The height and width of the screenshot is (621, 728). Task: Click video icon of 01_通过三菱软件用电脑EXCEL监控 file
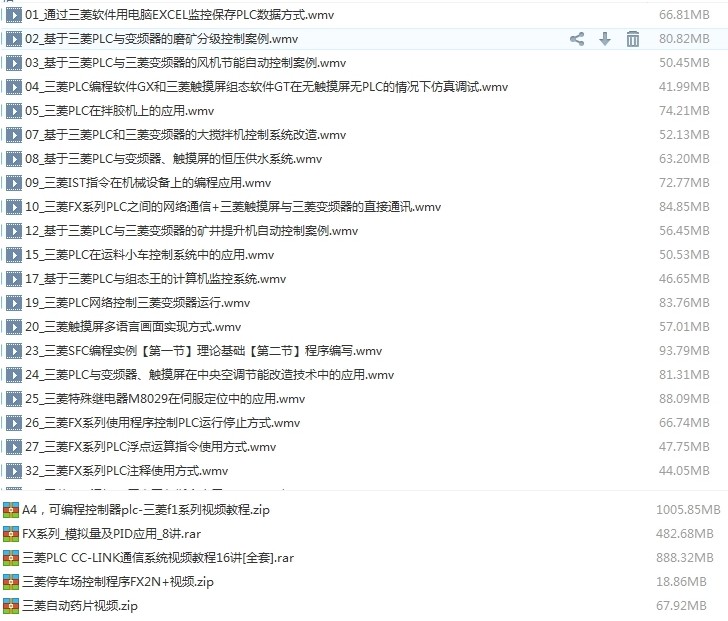(14, 15)
